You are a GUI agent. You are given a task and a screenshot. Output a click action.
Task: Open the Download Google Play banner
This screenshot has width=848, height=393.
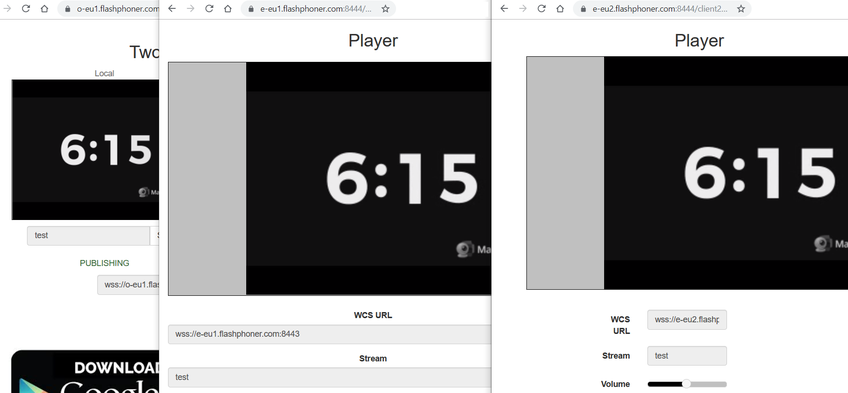click(85, 371)
